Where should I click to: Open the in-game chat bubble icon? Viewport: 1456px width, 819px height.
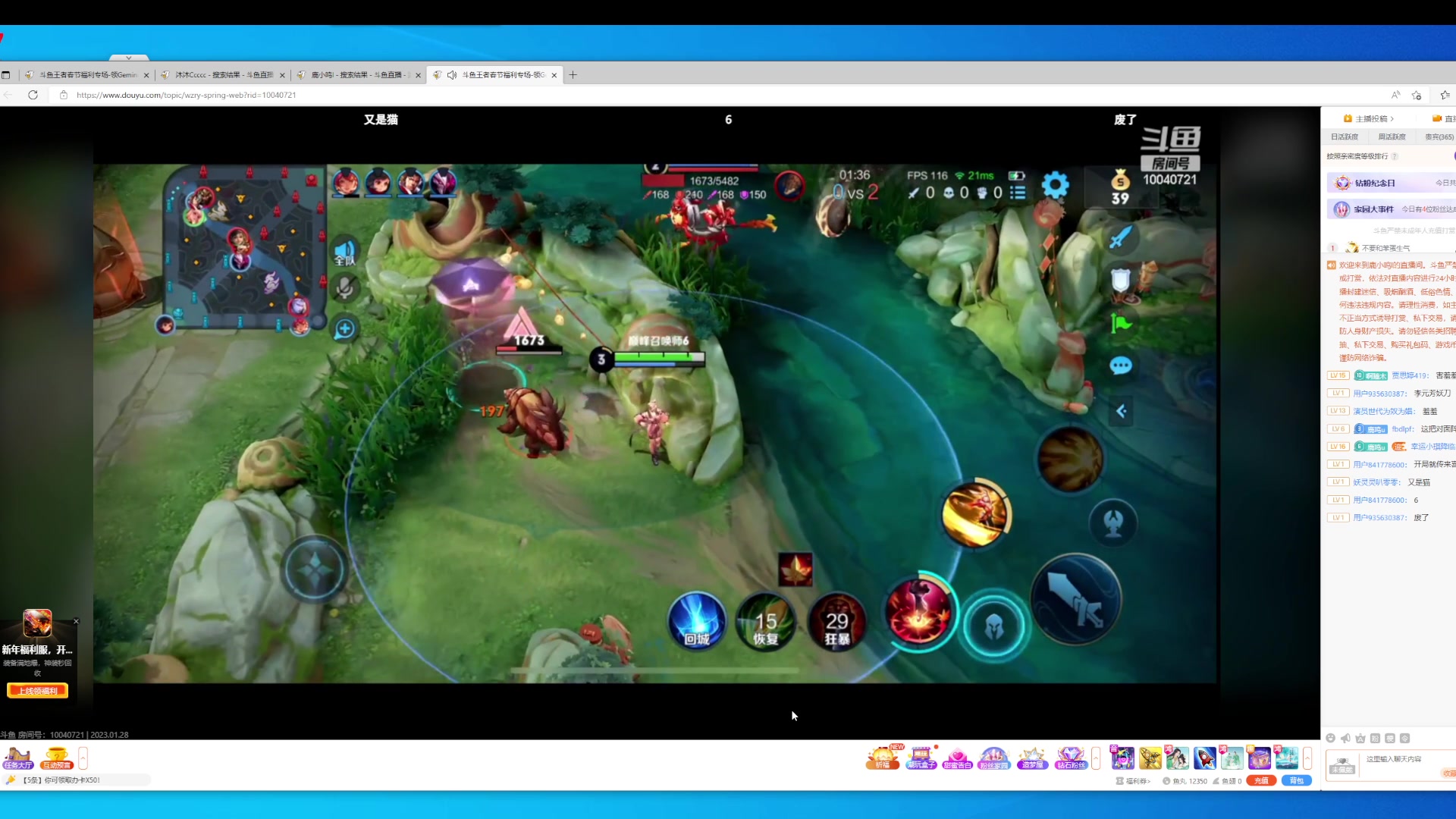[x=1120, y=366]
